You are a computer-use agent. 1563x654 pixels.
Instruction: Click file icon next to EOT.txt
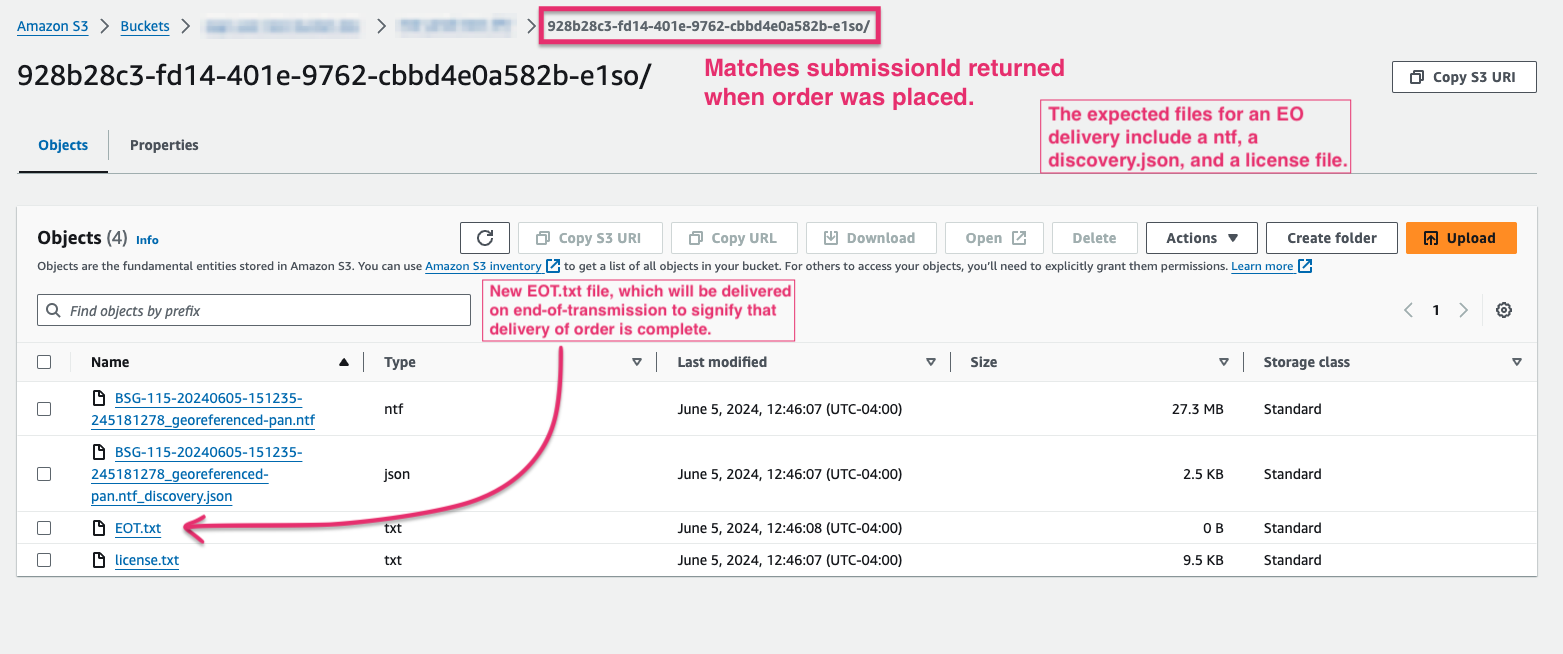pyautogui.click(x=98, y=528)
